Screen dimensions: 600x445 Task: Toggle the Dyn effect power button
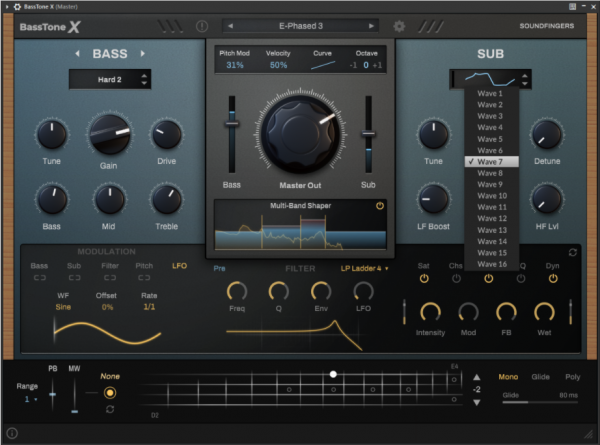pos(553,279)
